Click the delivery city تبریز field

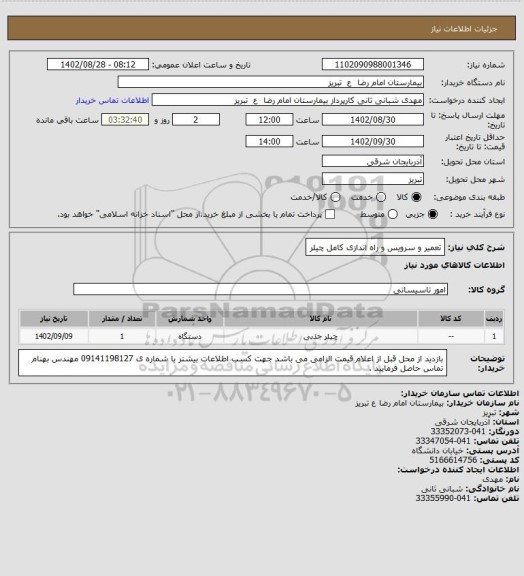373,179
